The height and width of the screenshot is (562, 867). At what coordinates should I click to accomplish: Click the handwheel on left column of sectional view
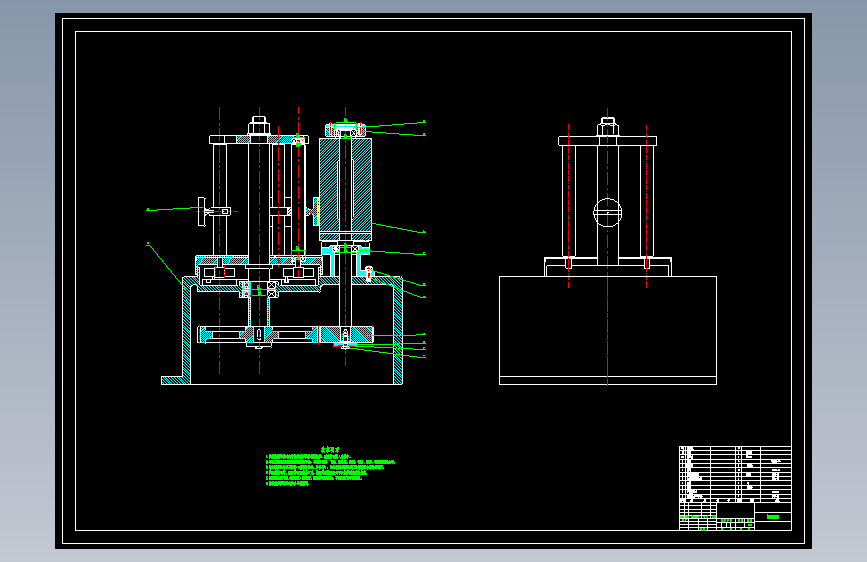pos(202,211)
